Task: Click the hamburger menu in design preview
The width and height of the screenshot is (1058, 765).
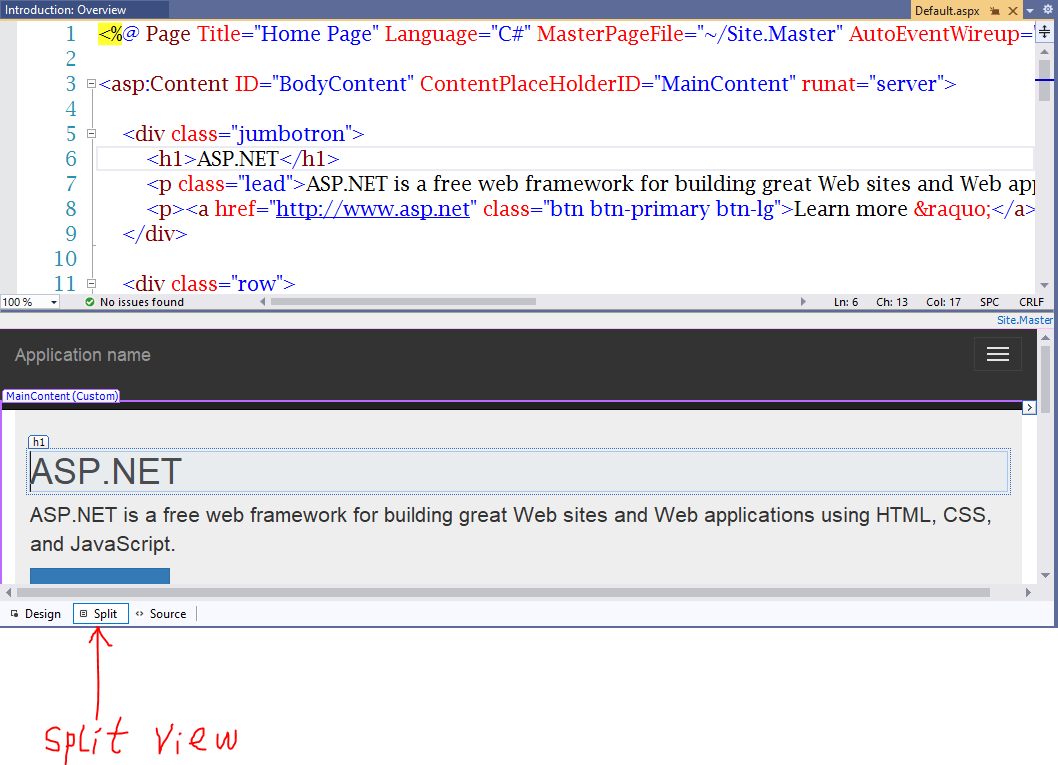Action: click(997, 354)
